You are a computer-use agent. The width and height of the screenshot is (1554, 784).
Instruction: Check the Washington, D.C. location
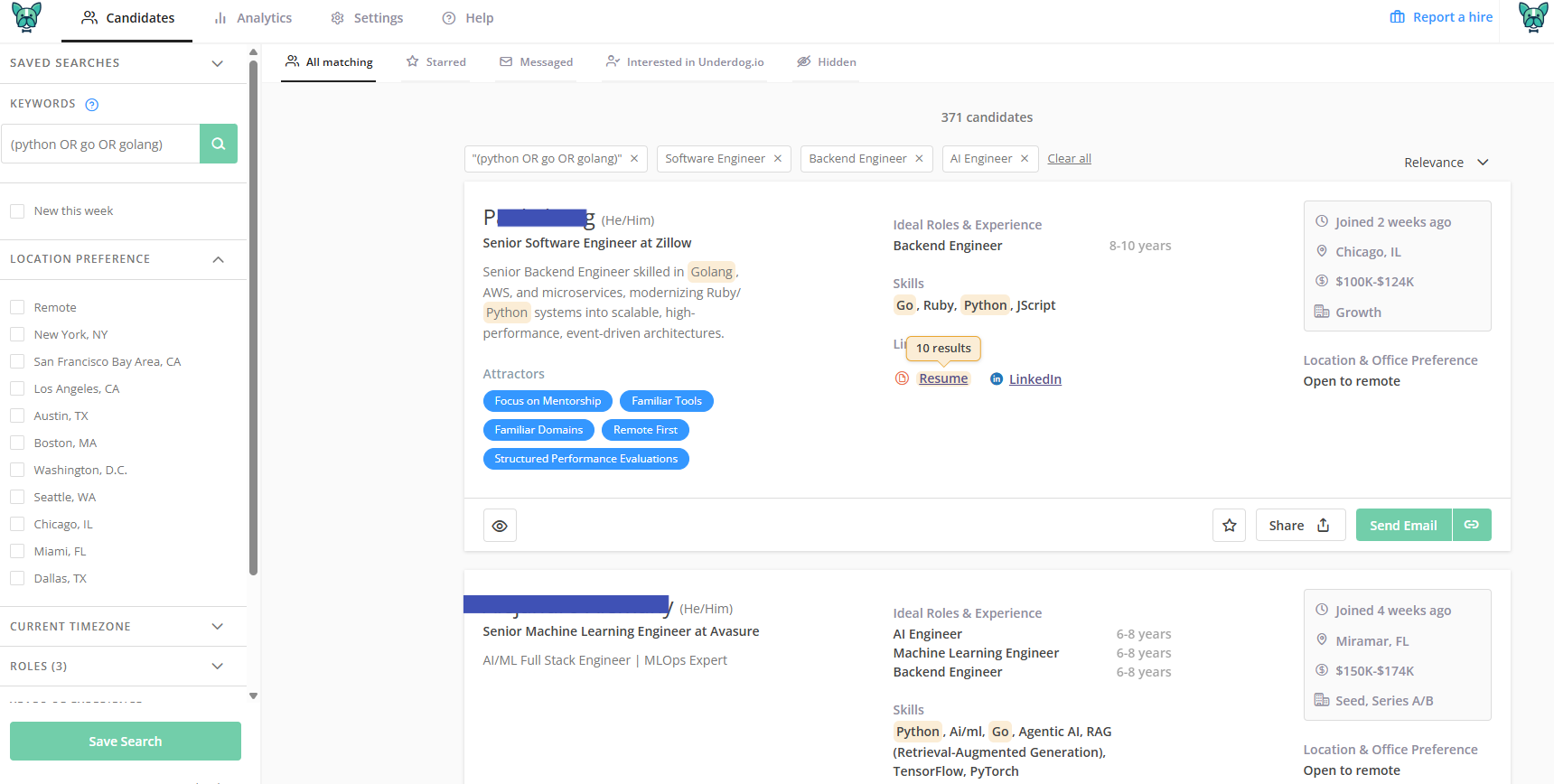click(17, 471)
